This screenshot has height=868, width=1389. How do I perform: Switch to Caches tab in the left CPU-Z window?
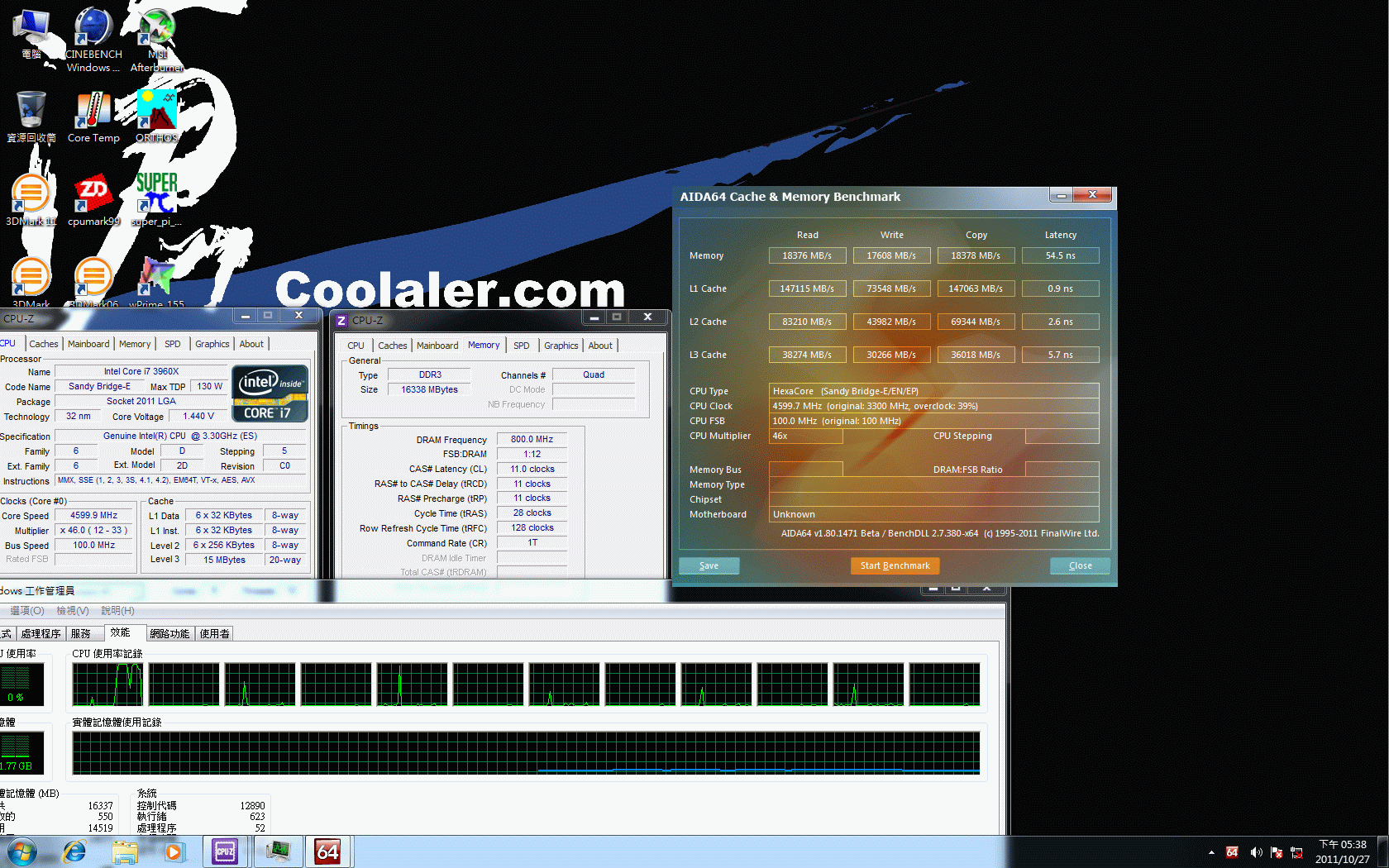pos(44,344)
